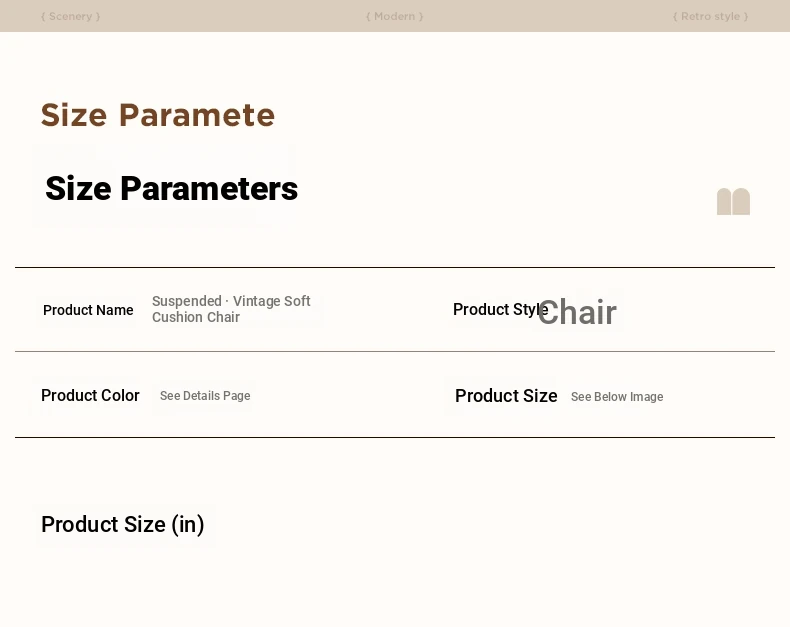Viewport: 790px width, 627px height.
Task: Click the Product Color label
Action: click(90, 396)
